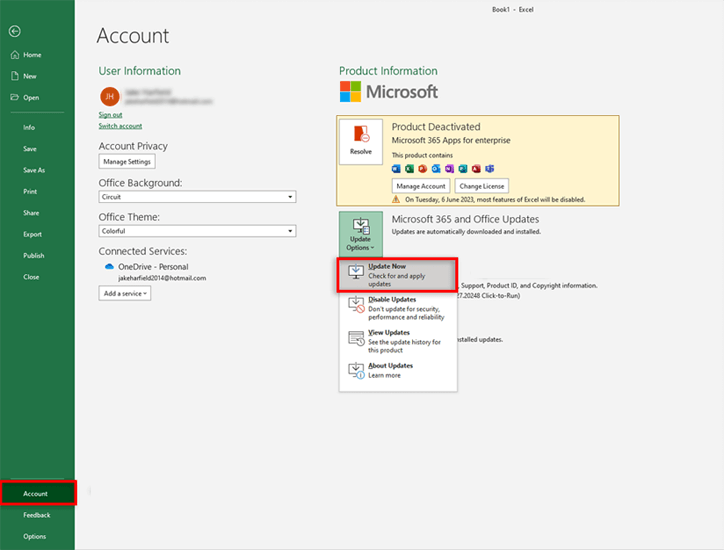724x550 pixels.
Task: Click the Change License button
Action: tap(482, 186)
